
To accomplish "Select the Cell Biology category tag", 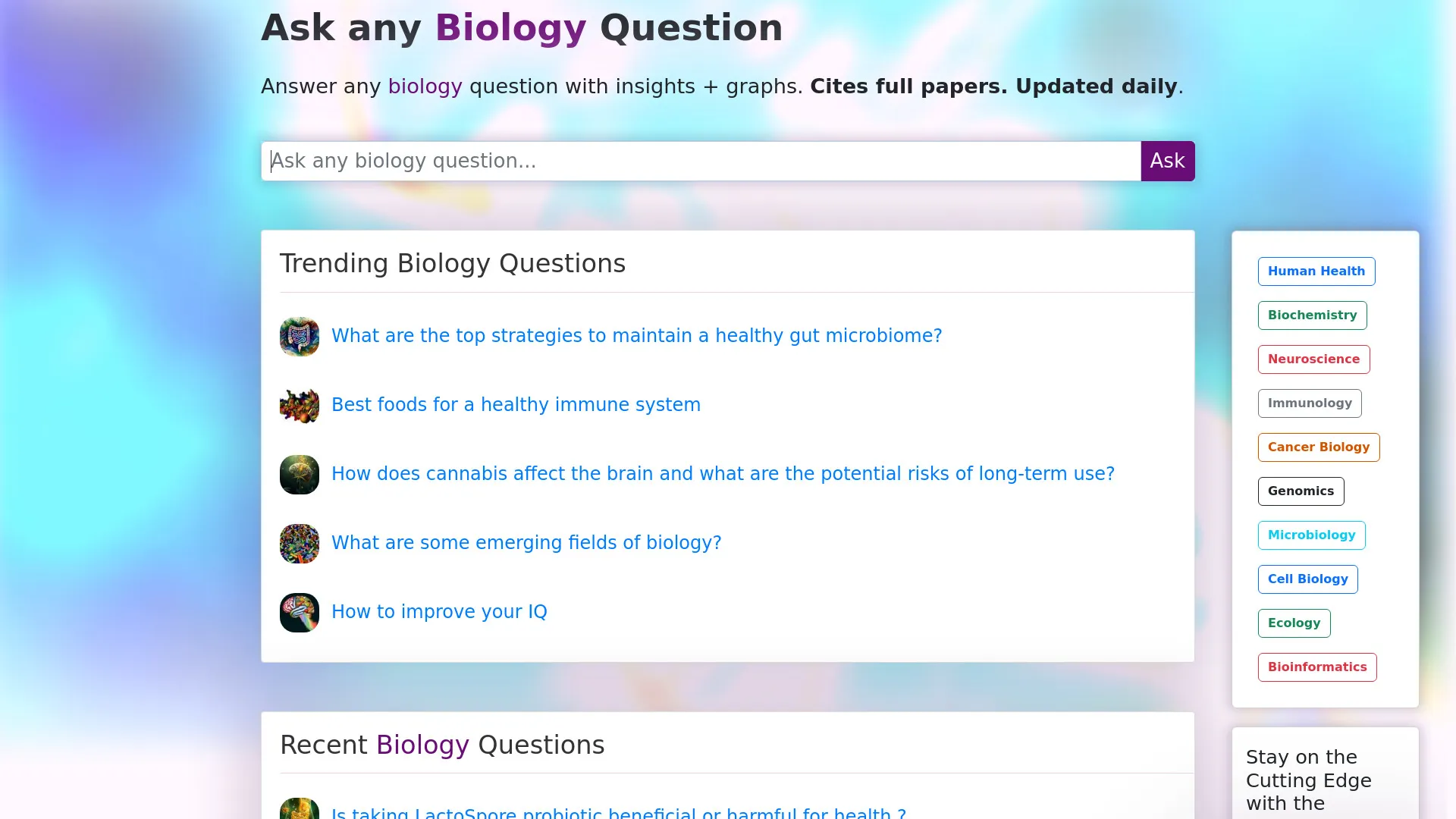I will point(1307,579).
